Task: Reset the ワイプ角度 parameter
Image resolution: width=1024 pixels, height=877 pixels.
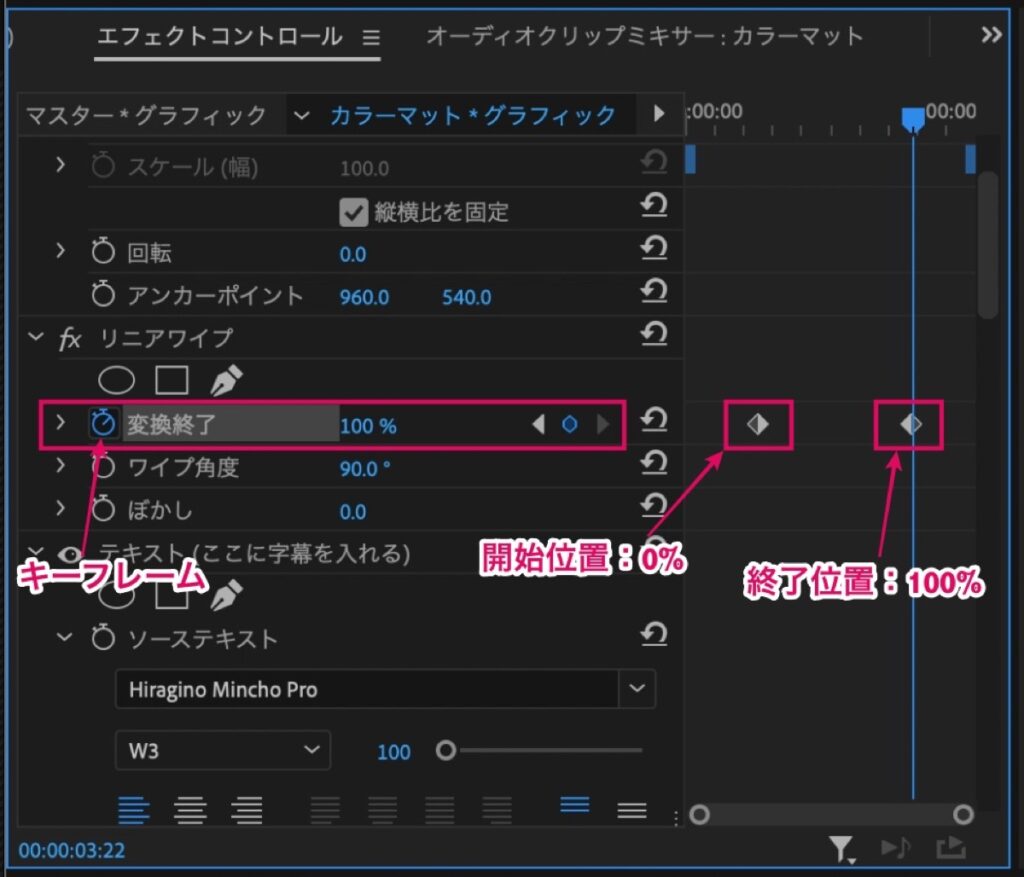Action: (654, 462)
